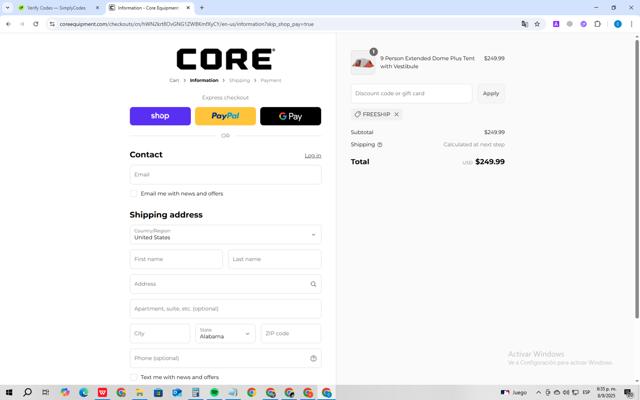Click the Phone (optional) field
This screenshot has height=400, width=640.
[x=225, y=358]
